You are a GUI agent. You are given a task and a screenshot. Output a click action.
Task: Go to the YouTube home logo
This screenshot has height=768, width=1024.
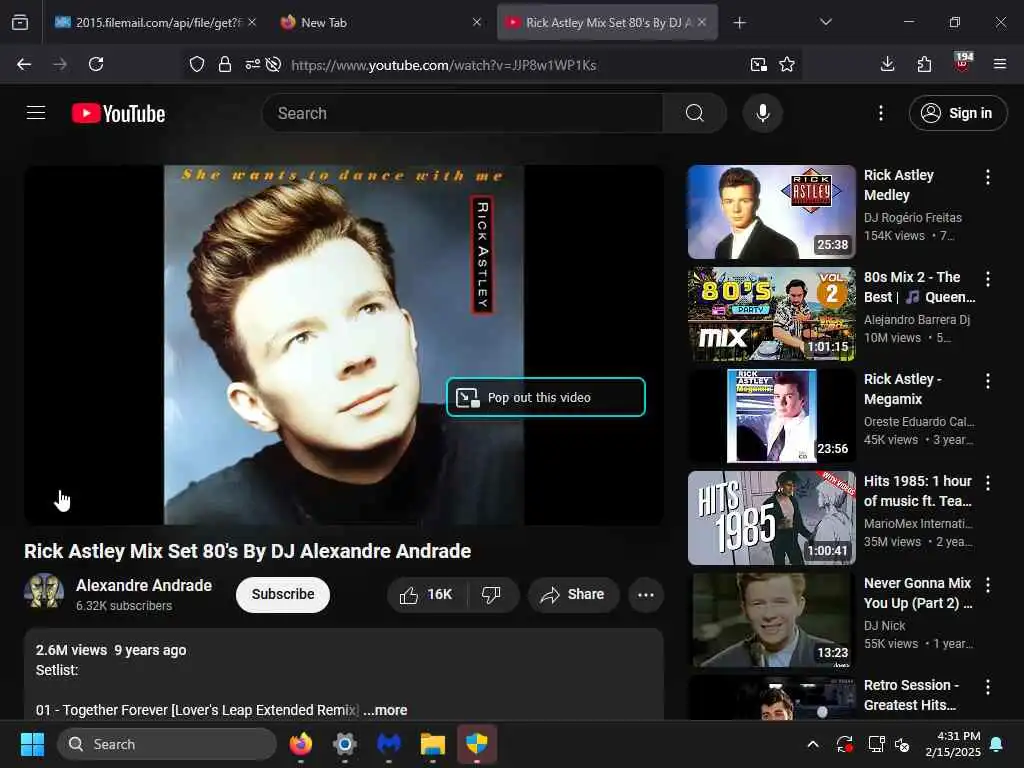118,113
